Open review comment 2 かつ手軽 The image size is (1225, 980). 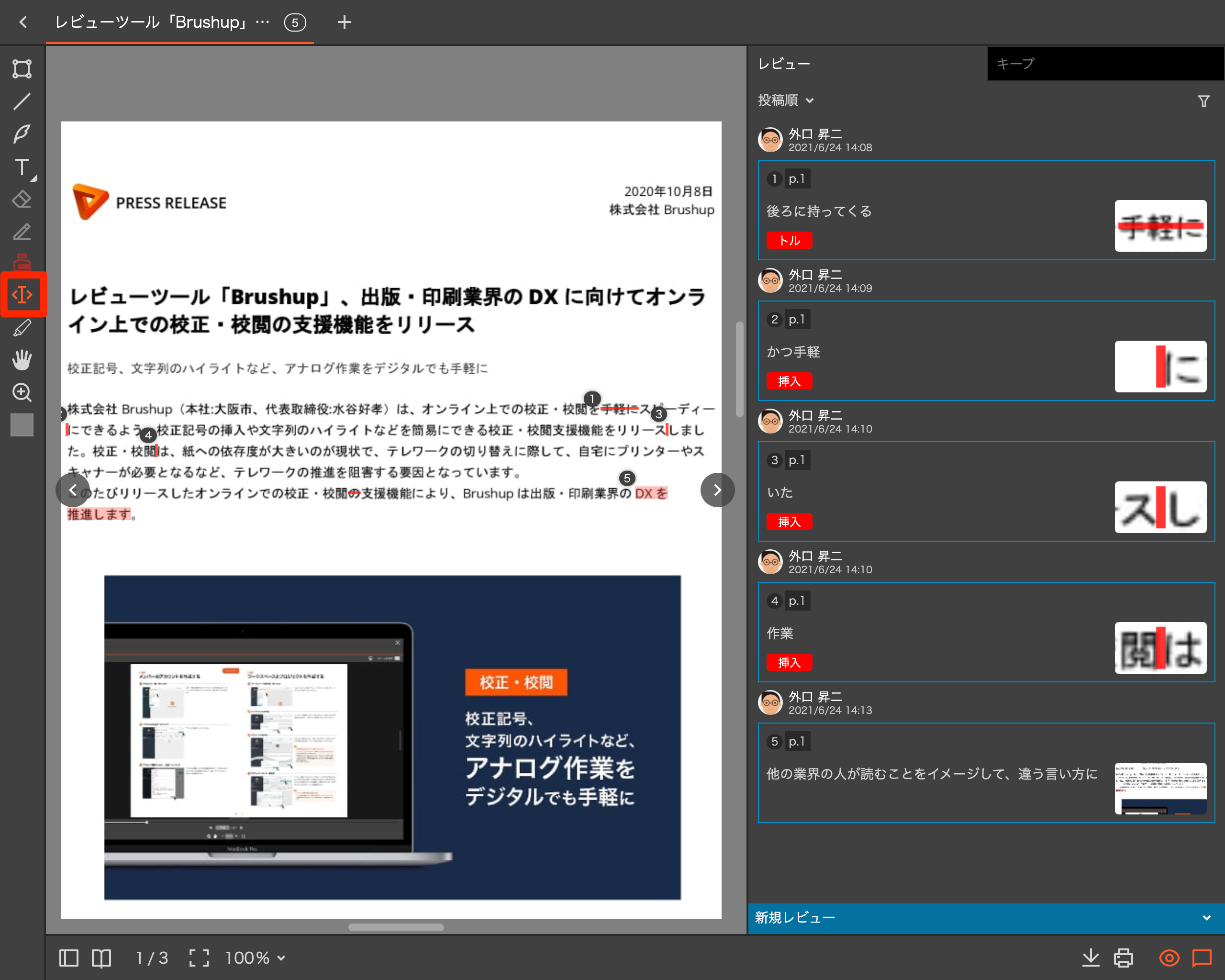pyautogui.click(x=986, y=351)
